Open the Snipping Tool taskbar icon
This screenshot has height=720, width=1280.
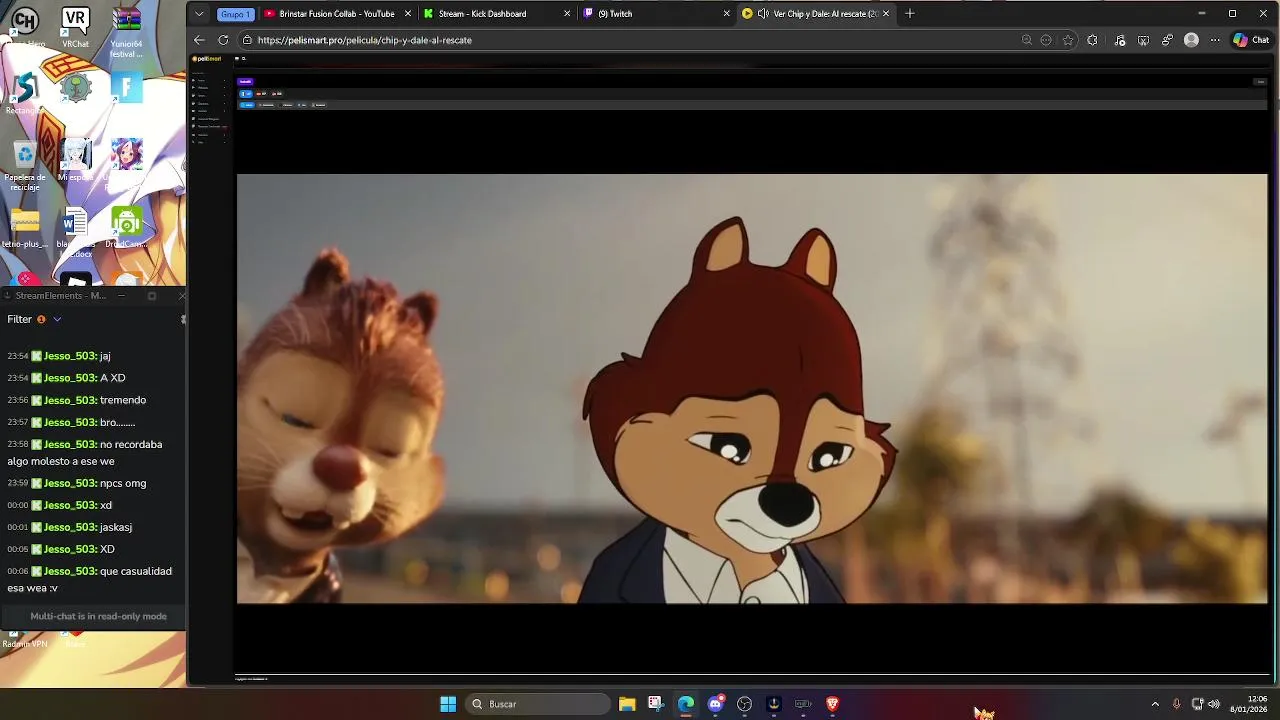pos(655,704)
